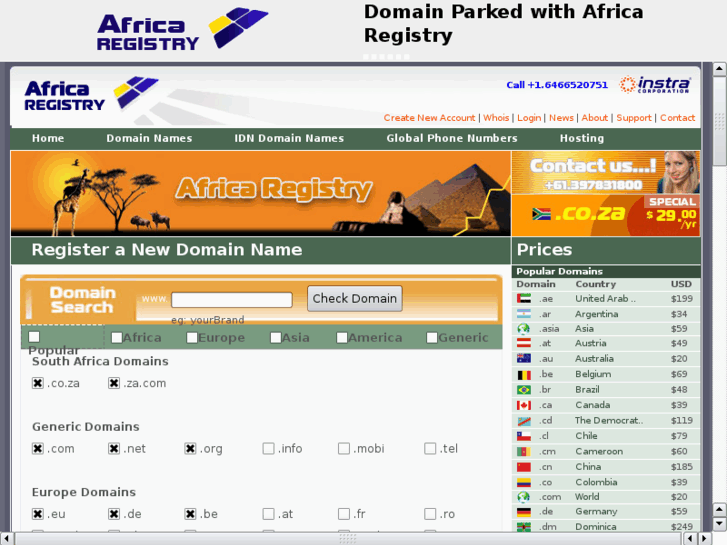This screenshot has width=727, height=545.
Task: Click the Check Domain button
Action: pos(355,298)
